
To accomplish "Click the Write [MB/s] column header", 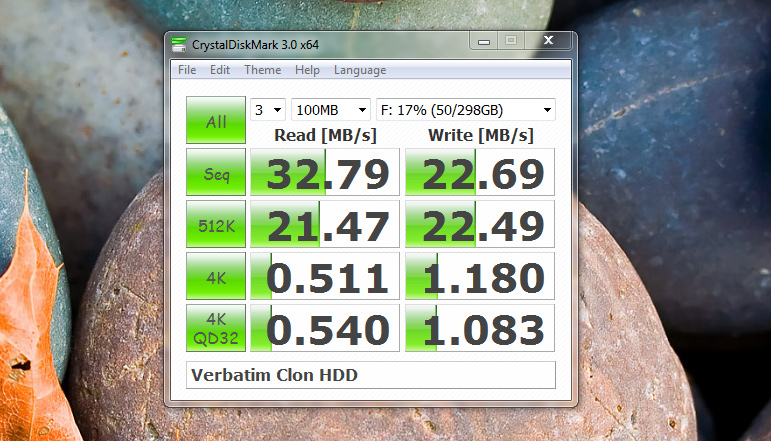I will pyautogui.click(x=480, y=135).
